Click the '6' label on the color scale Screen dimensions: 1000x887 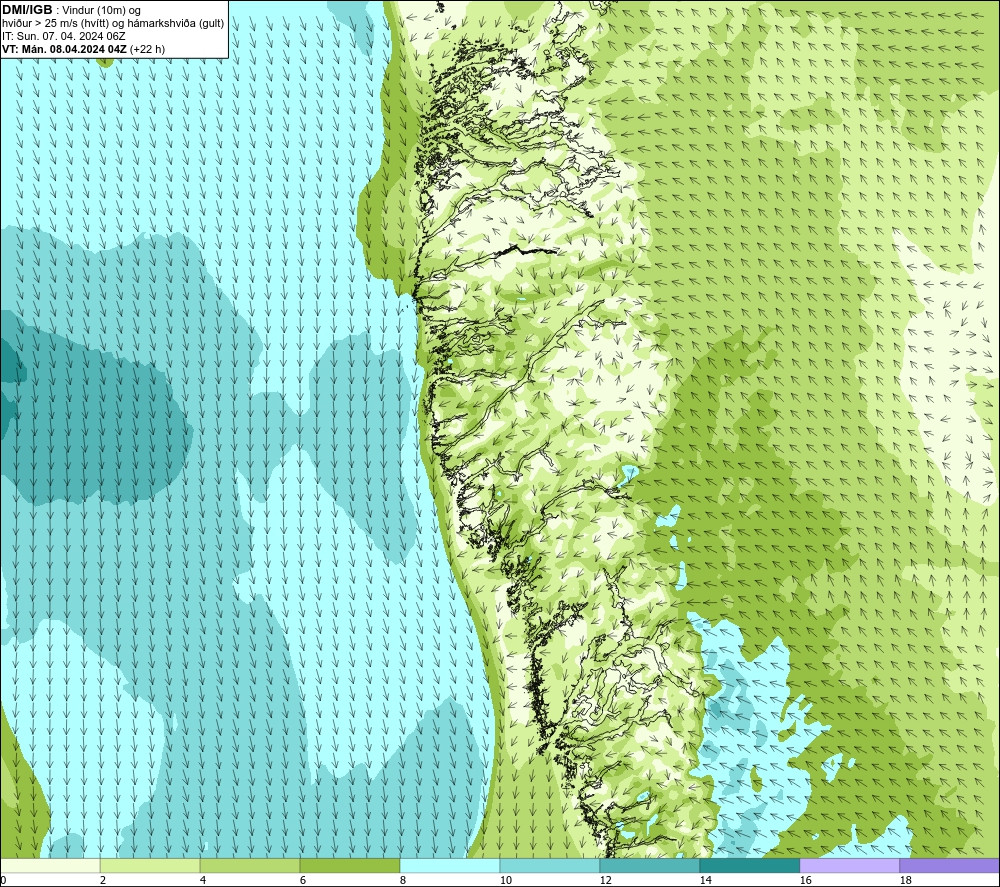click(x=302, y=880)
